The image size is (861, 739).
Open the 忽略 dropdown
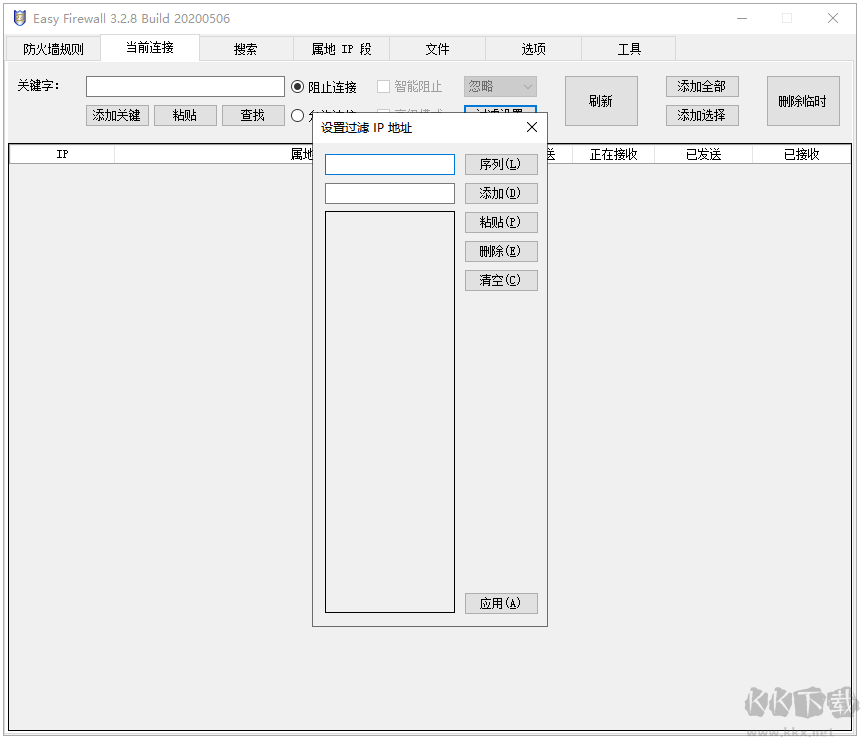click(x=500, y=86)
